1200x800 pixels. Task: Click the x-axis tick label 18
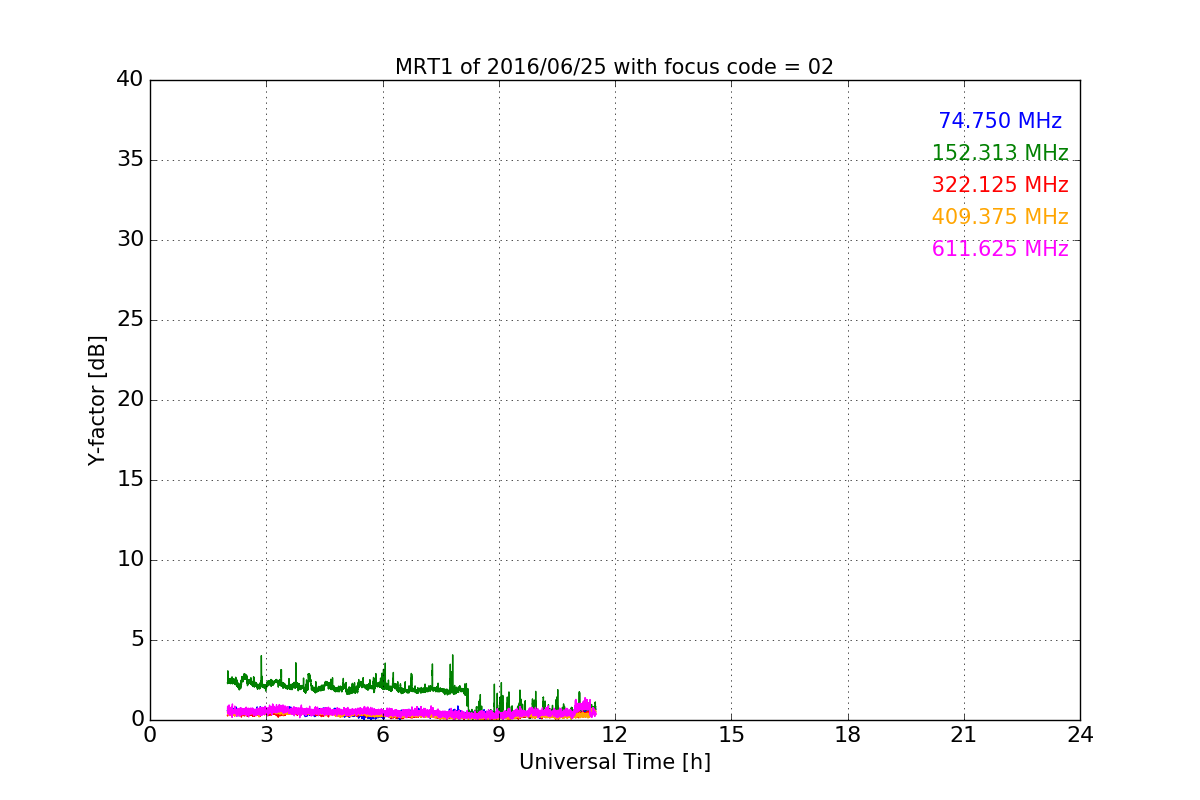point(847,735)
